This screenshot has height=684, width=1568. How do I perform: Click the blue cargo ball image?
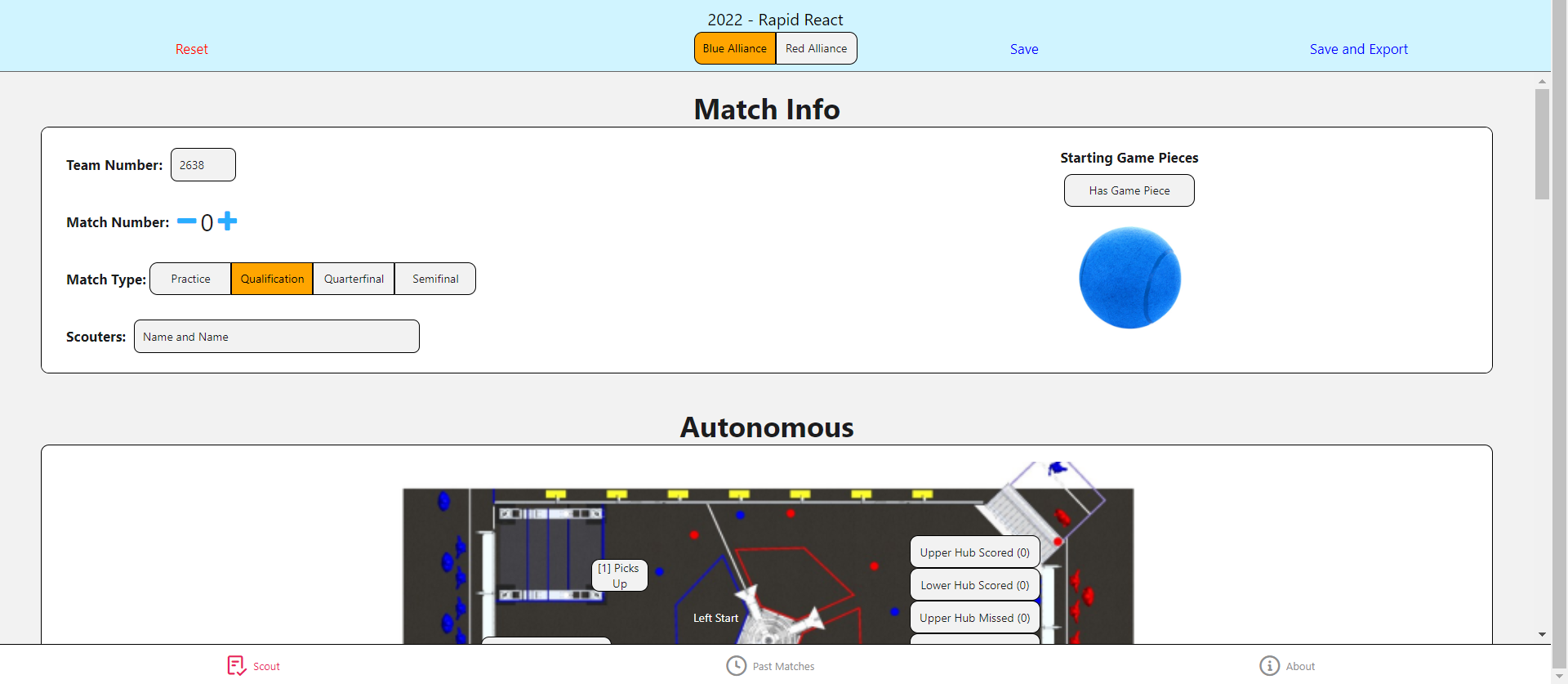[1129, 278]
